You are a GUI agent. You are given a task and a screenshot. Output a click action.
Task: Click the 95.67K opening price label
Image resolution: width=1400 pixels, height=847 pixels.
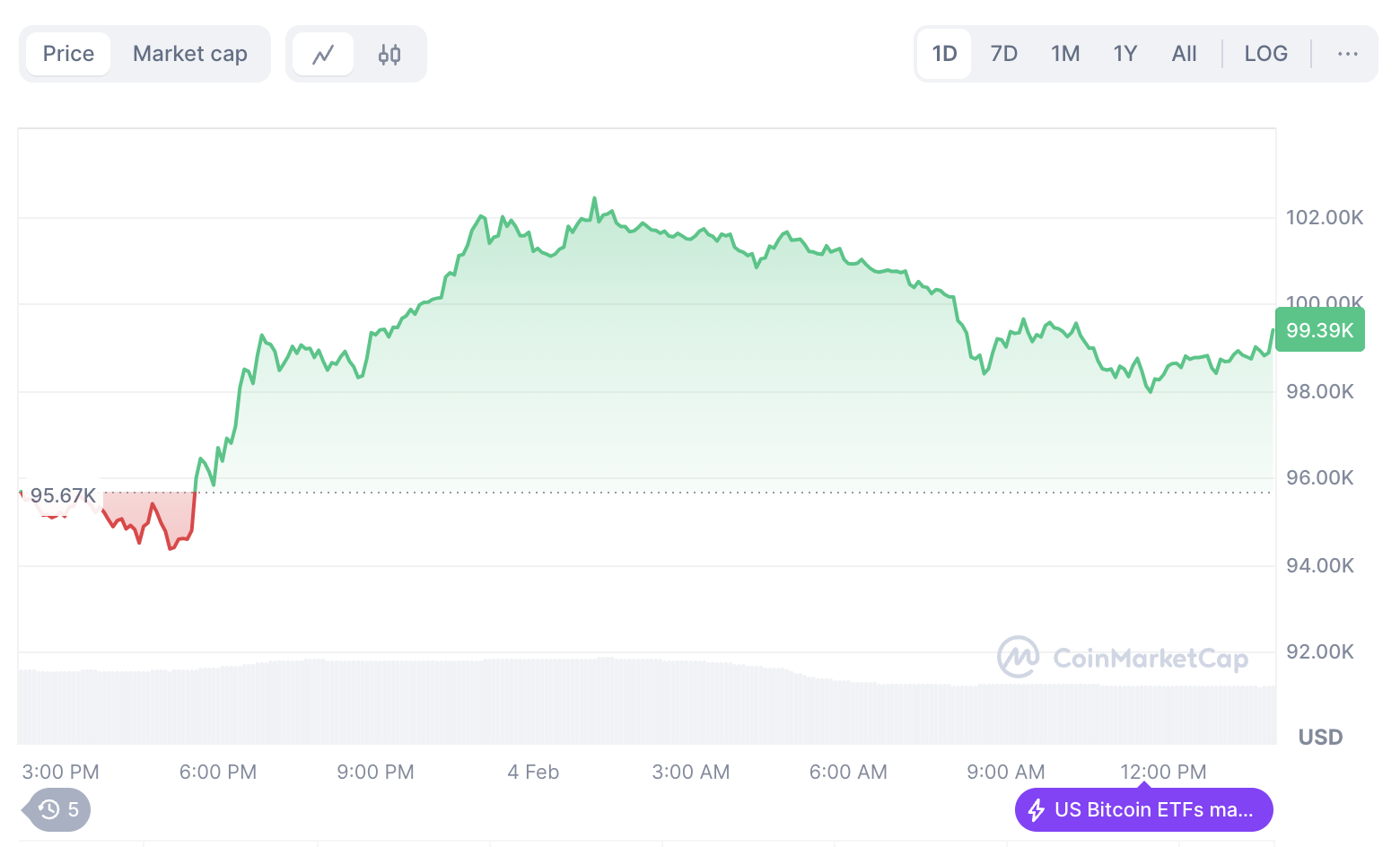63,495
